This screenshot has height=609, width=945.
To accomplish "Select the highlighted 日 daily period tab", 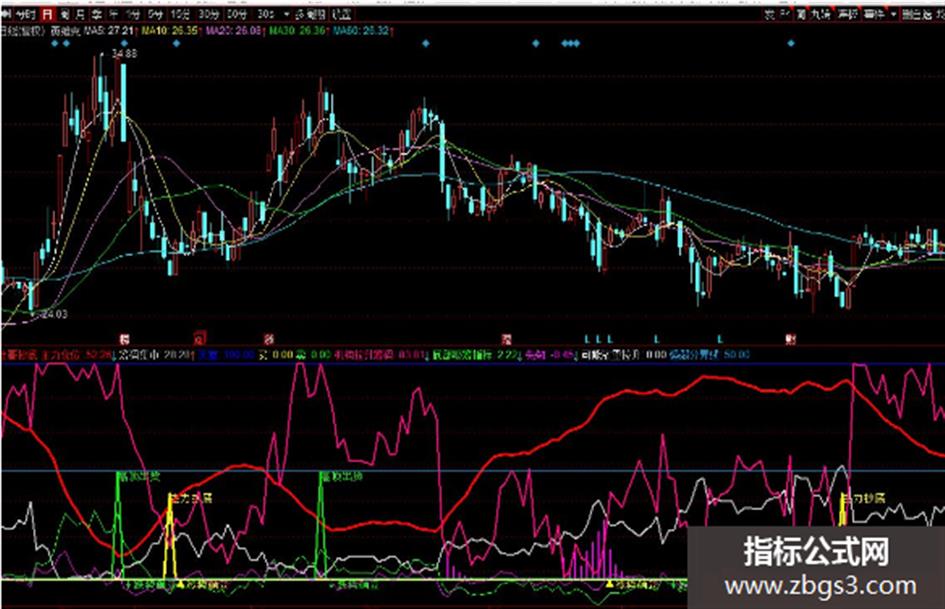I will point(47,14).
